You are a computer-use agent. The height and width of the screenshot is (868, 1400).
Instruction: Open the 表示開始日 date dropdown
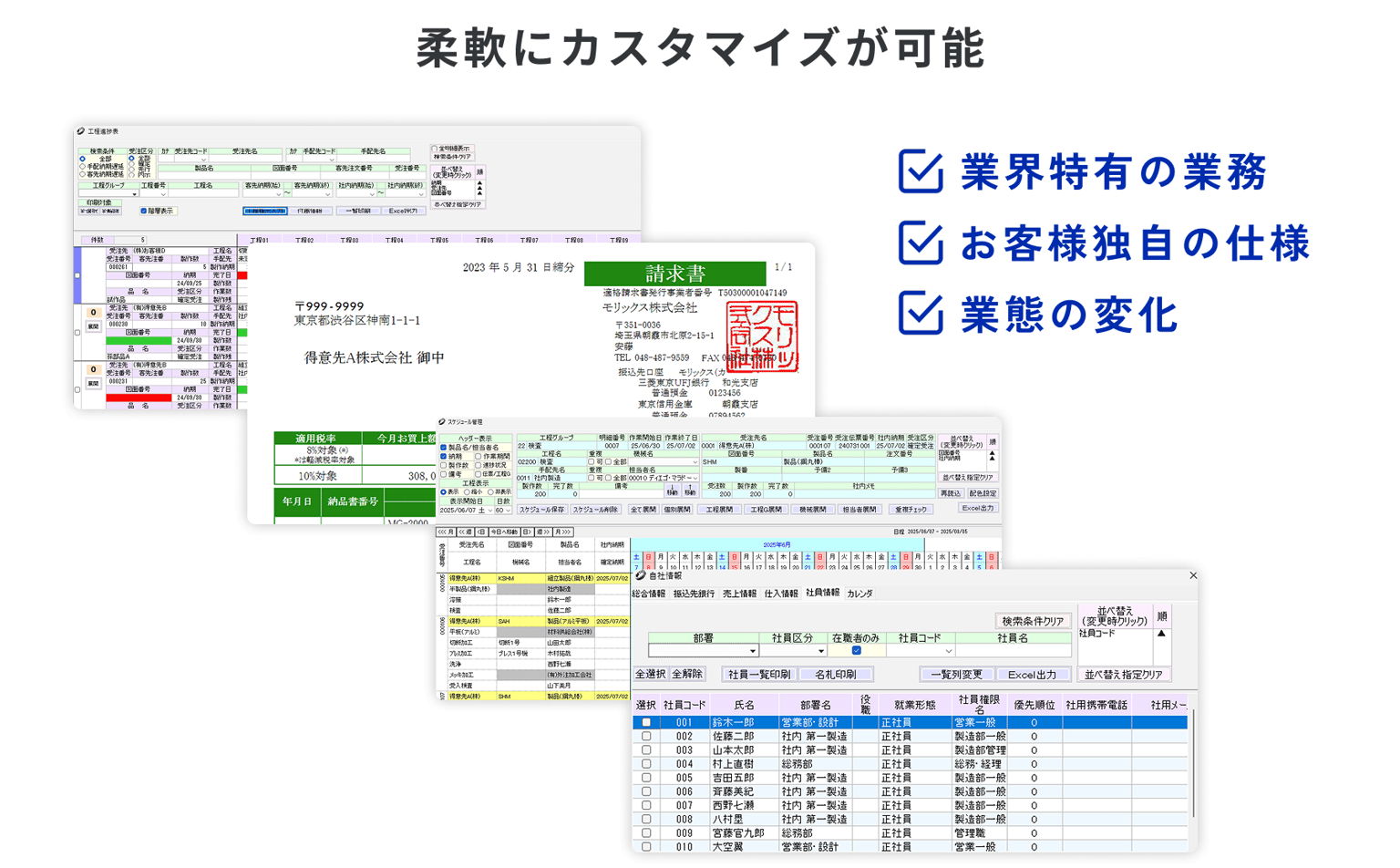pos(489,511)
